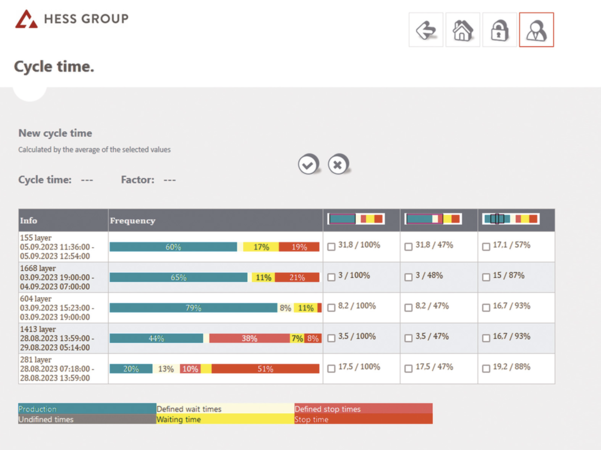Select the 155 layer info cell

(x=63, y=247)
